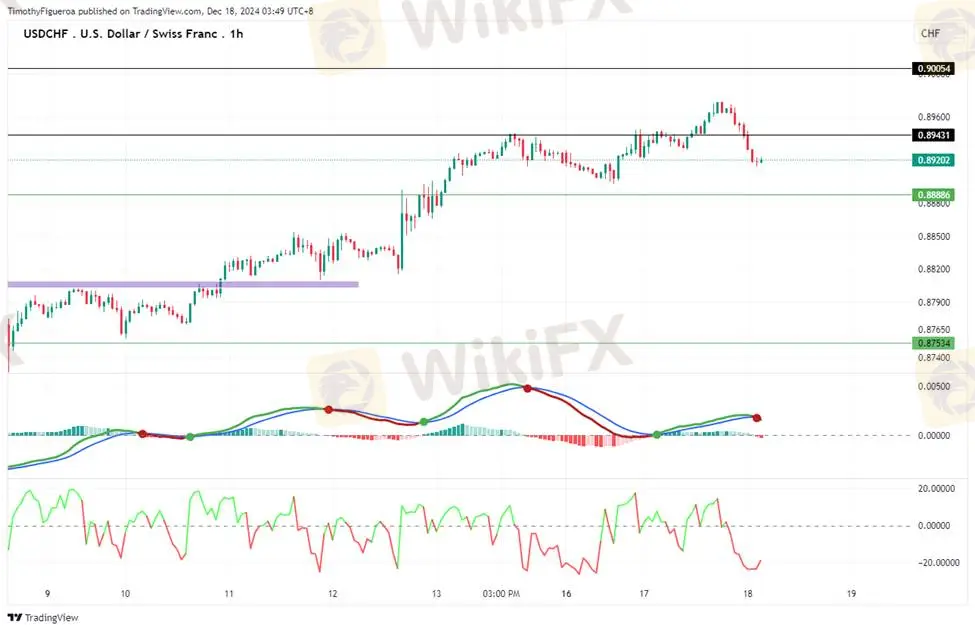
Task: Click the 0.89600 price axis value
Action: [x=934, y=117]
